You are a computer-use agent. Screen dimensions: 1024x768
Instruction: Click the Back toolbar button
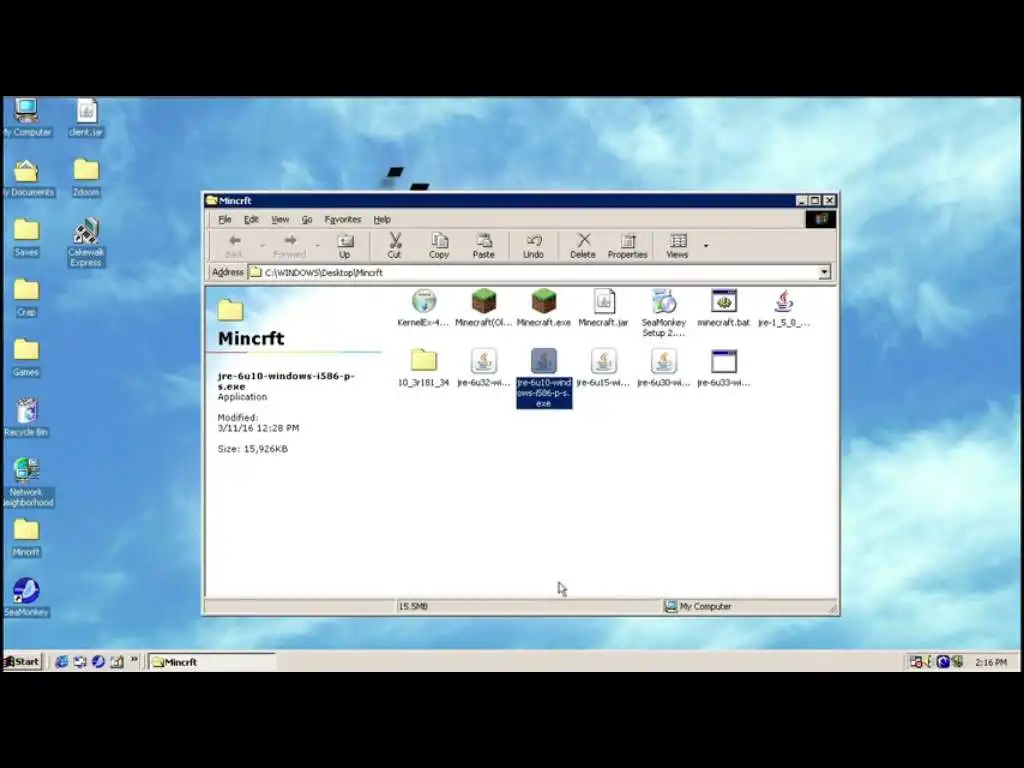(x=234, y=246)
